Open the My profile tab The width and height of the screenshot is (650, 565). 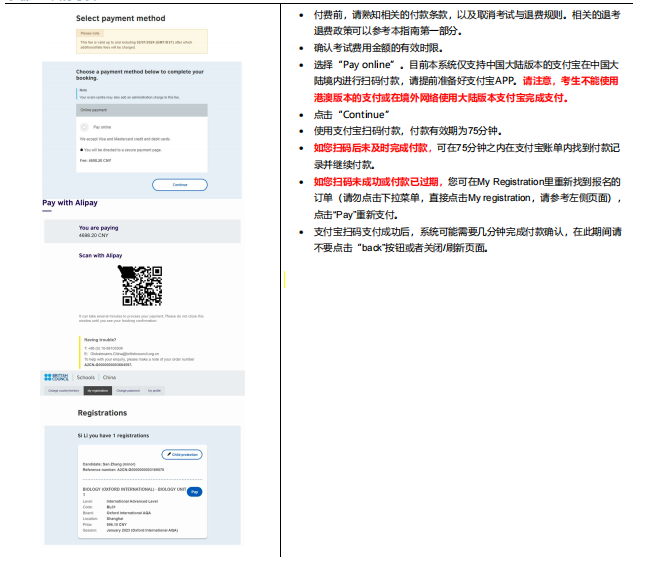click(x=155, y=390)
